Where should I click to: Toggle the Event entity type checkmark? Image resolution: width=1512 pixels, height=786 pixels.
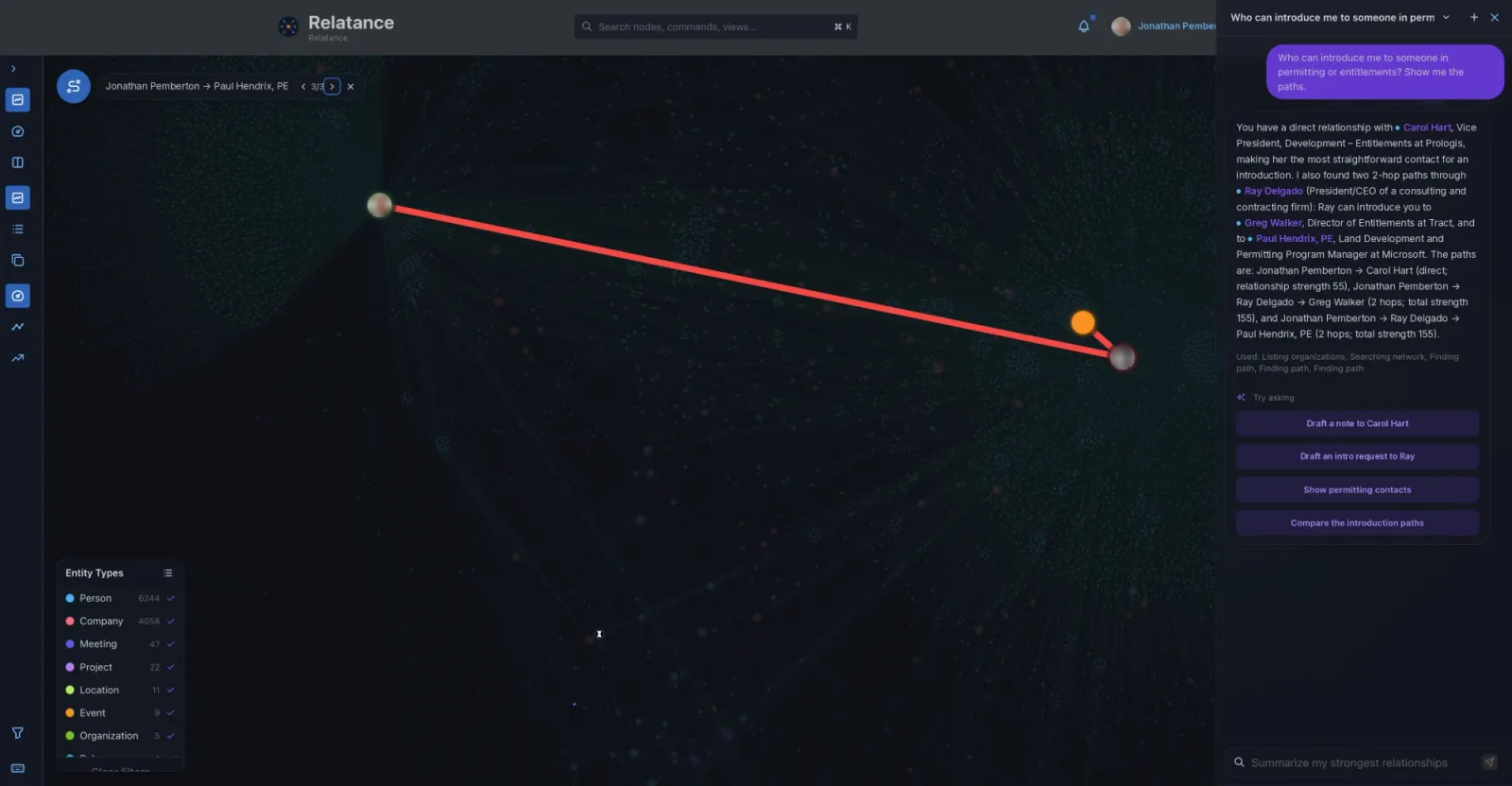(171, 713)
